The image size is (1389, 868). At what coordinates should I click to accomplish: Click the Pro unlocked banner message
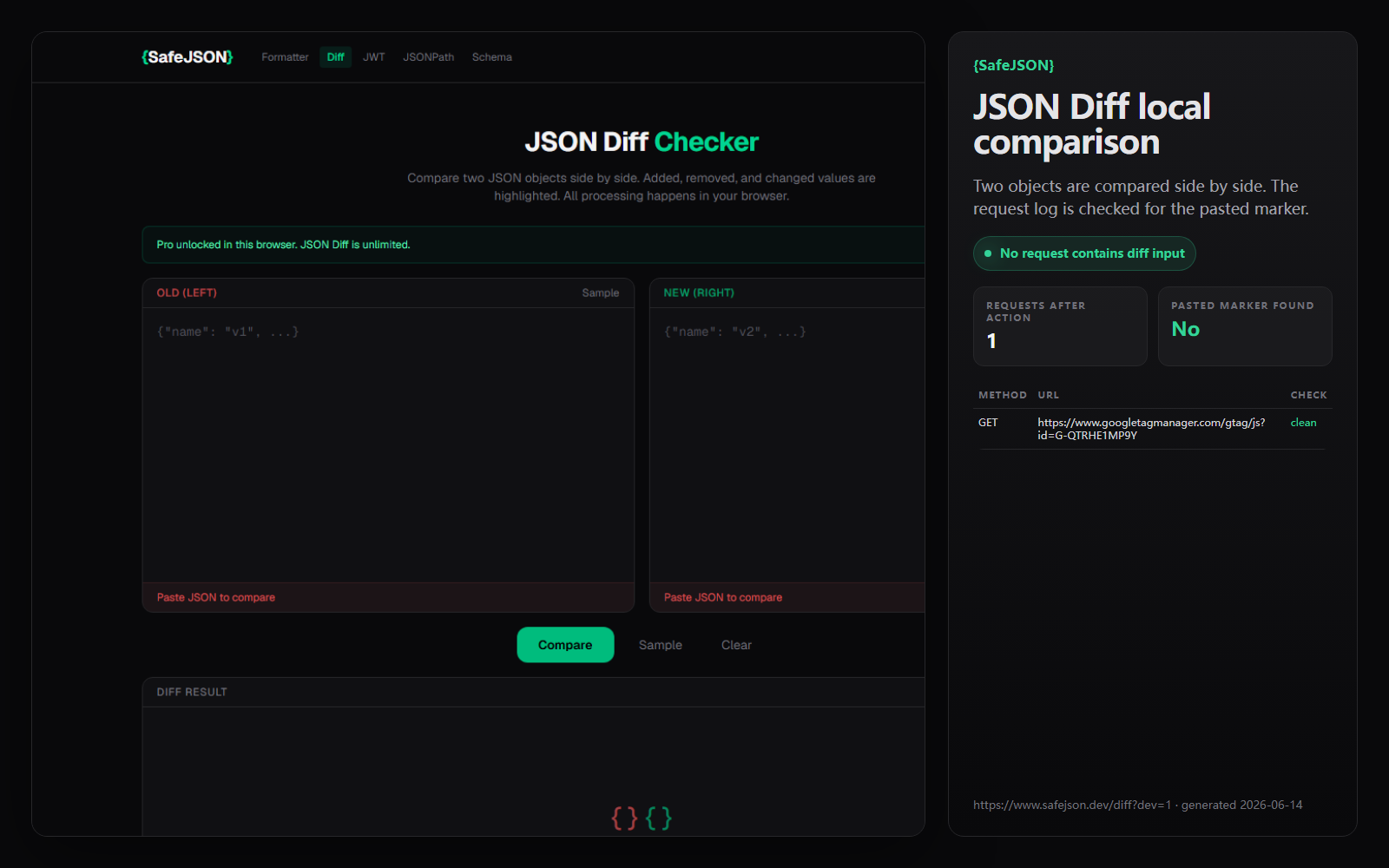click(283, 245)
